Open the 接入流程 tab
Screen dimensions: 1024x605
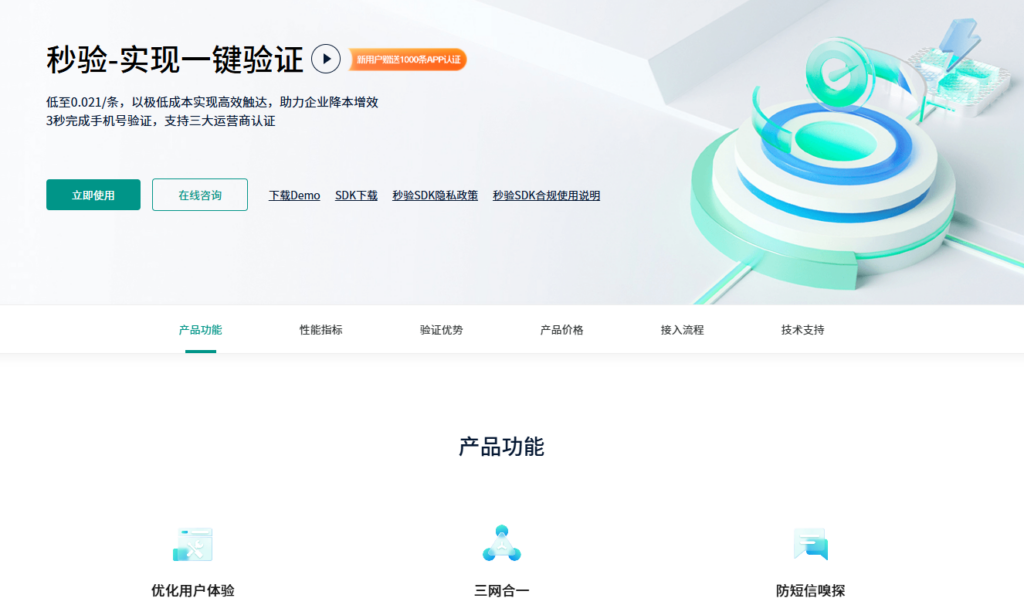pos(682,329)
